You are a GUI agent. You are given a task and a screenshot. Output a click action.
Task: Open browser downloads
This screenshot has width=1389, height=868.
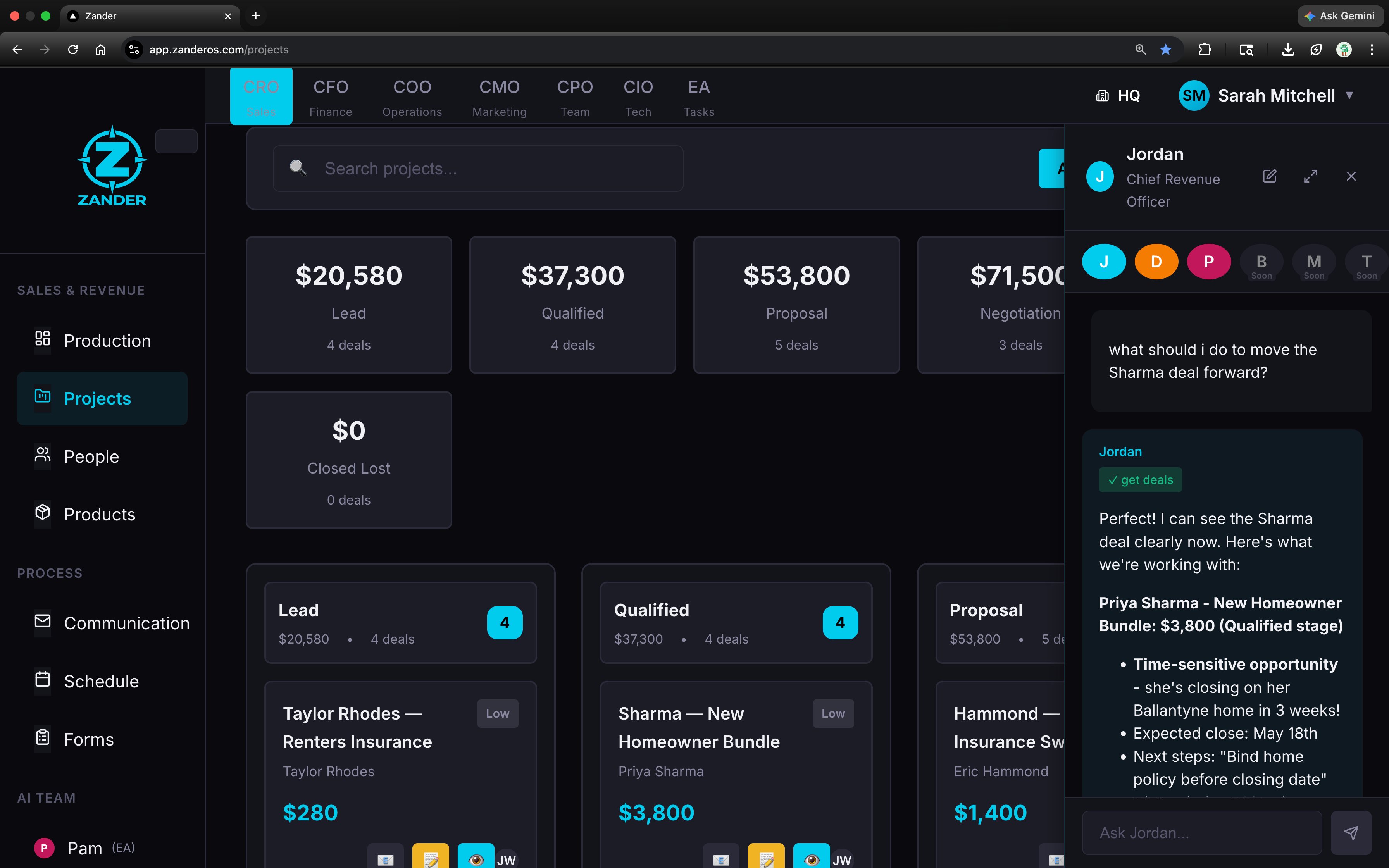pyautogui.click(x=1288, y=49)
